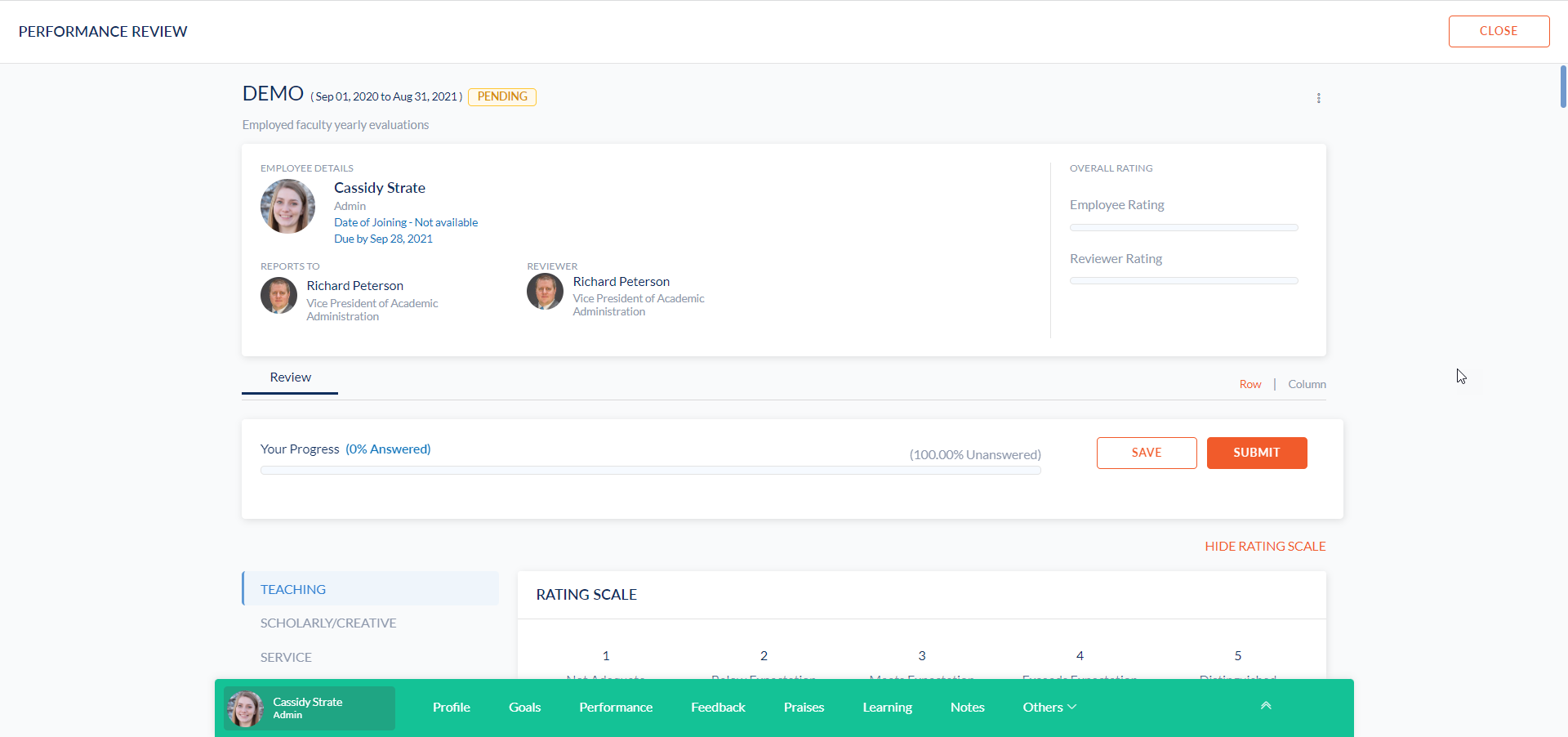This screenshot has width=1568, height=737.
Task: Click the SAVE button
Action: 1147,453
